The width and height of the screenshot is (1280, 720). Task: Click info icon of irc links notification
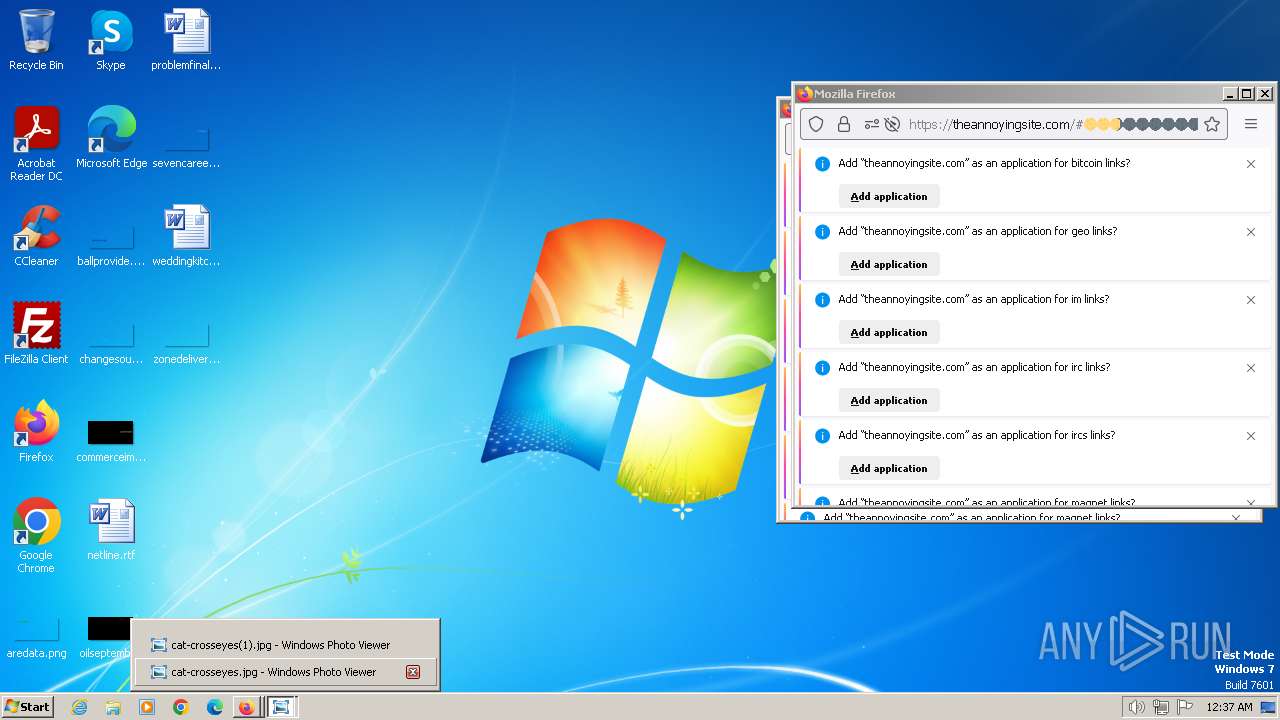pos(822,368)
